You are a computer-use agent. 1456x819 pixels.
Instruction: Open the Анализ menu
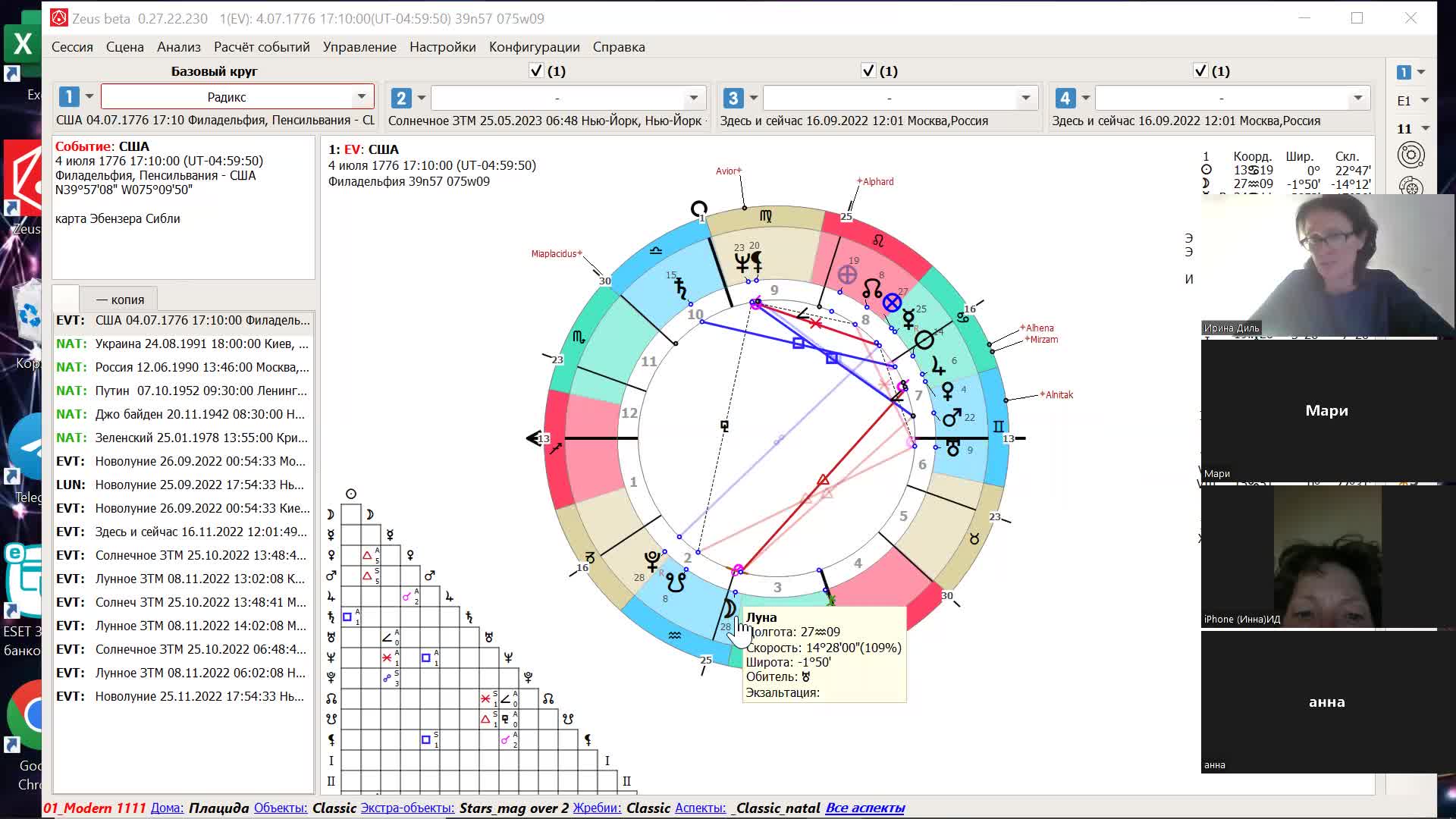click(179, 47)
